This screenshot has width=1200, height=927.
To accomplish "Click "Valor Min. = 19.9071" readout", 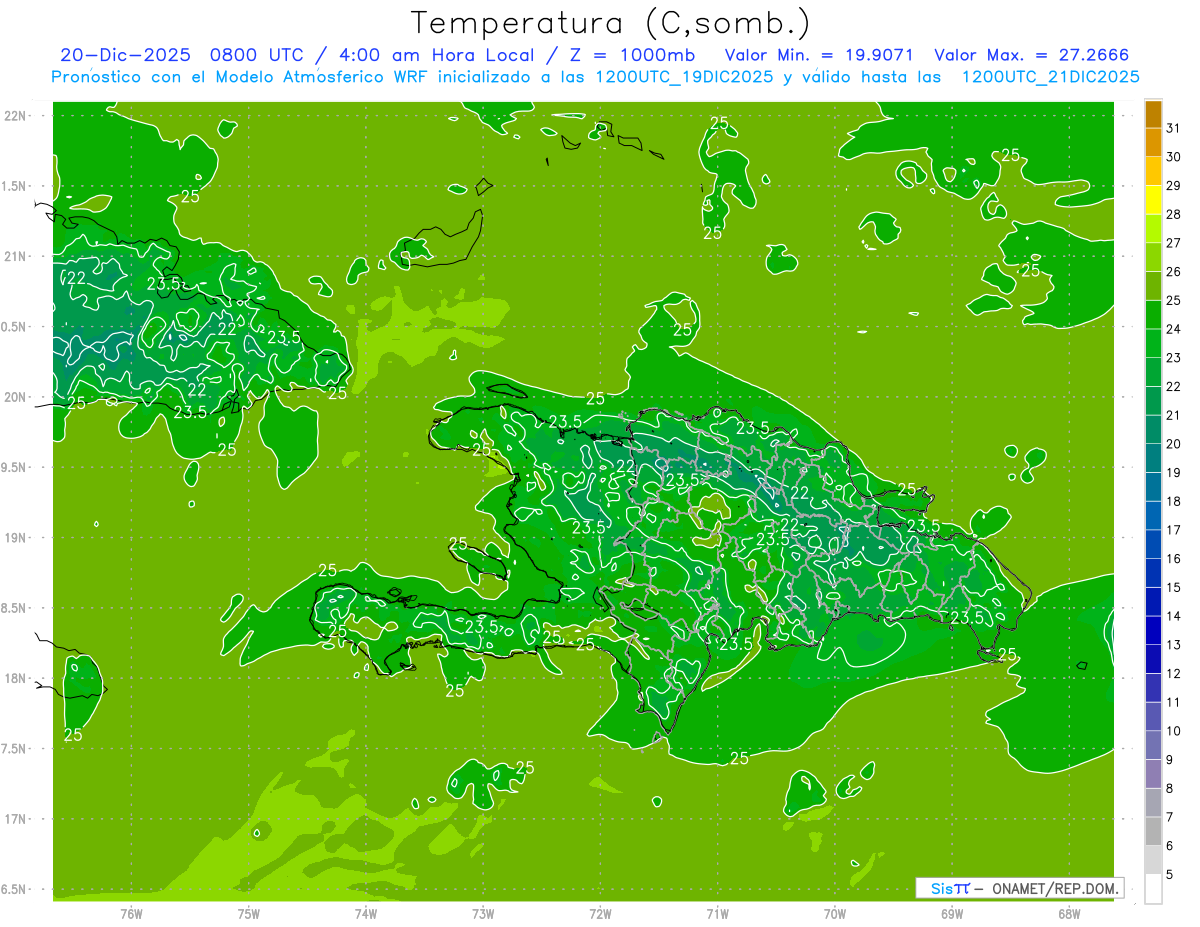I will point(819,55).
